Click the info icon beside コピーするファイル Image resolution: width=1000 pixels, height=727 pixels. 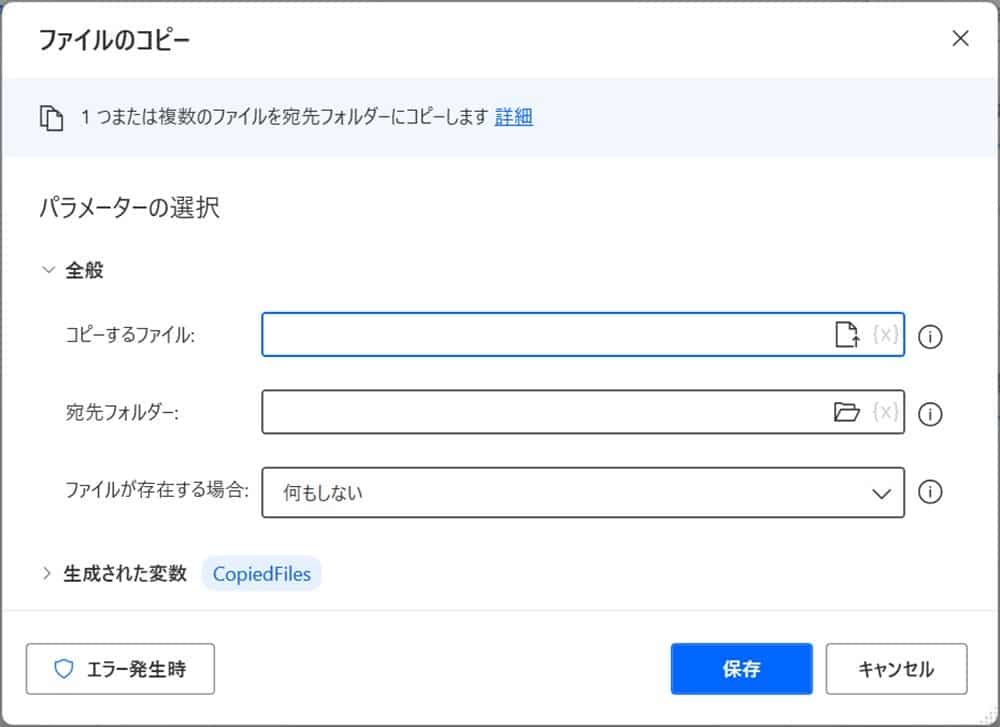[930, 337]
